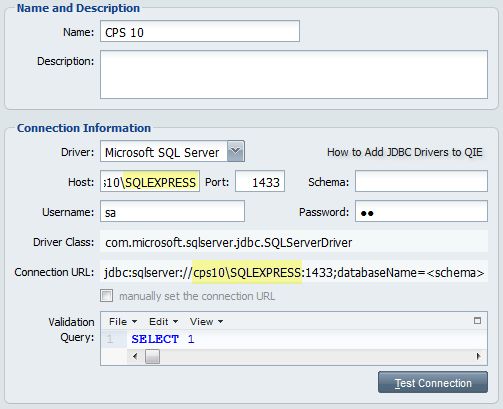
Task: Click the SELECT 1 query line
Action: coord(163,339)
